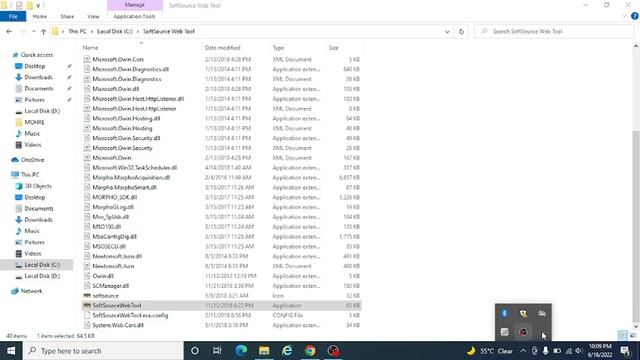Screen dimensions: 640x360
Task: Open 3D Objects in navigation pane
Action: pyautogui.click(x=38, y=186)
